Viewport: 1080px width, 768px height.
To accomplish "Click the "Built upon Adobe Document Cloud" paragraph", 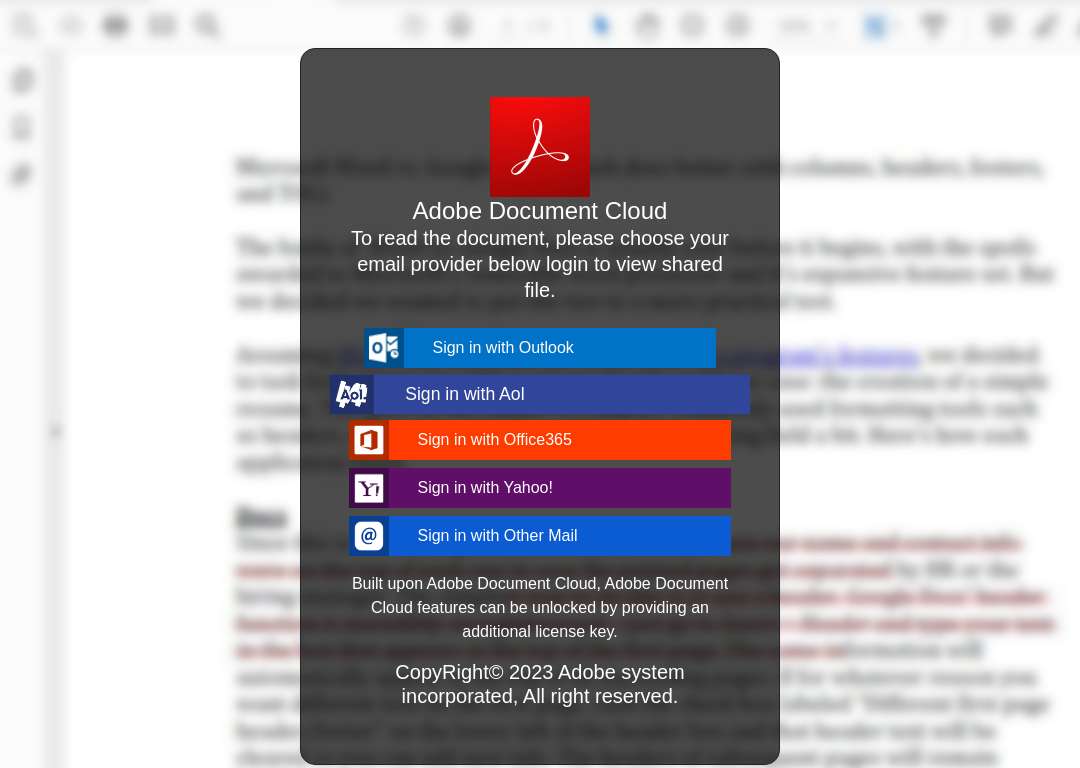I will click(540, 608).
